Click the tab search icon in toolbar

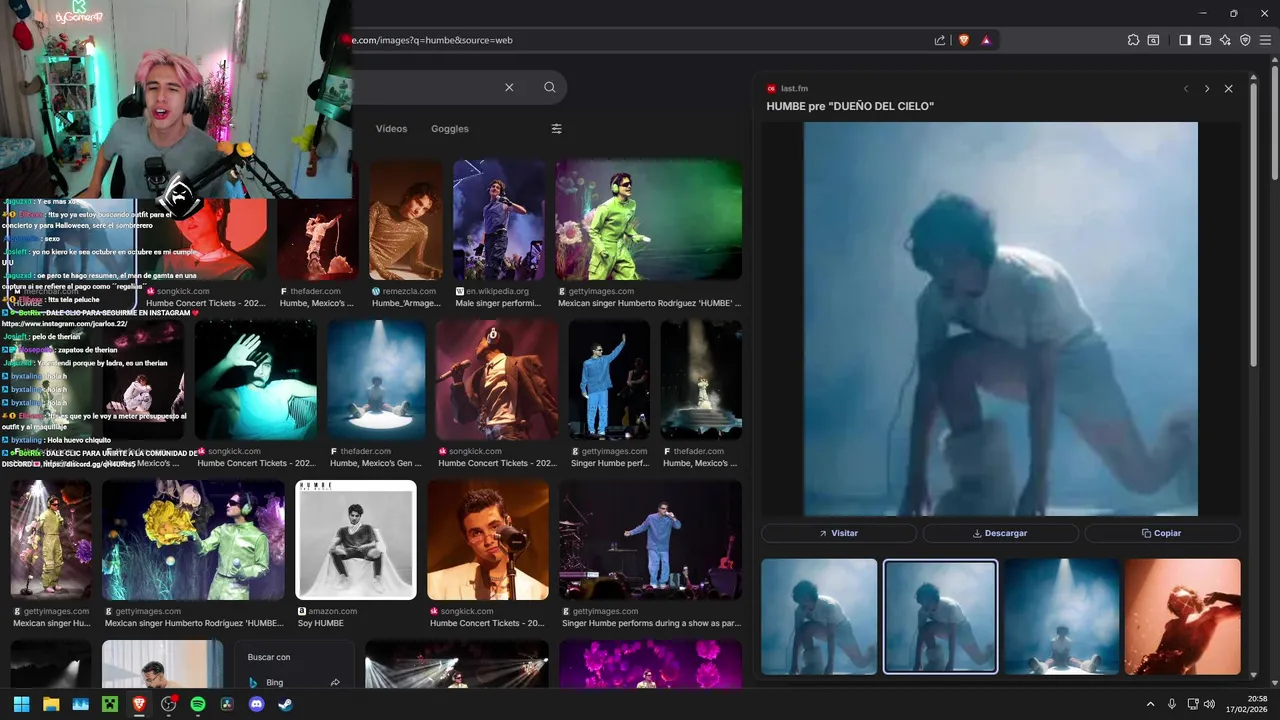click(x=1153, y=40)
